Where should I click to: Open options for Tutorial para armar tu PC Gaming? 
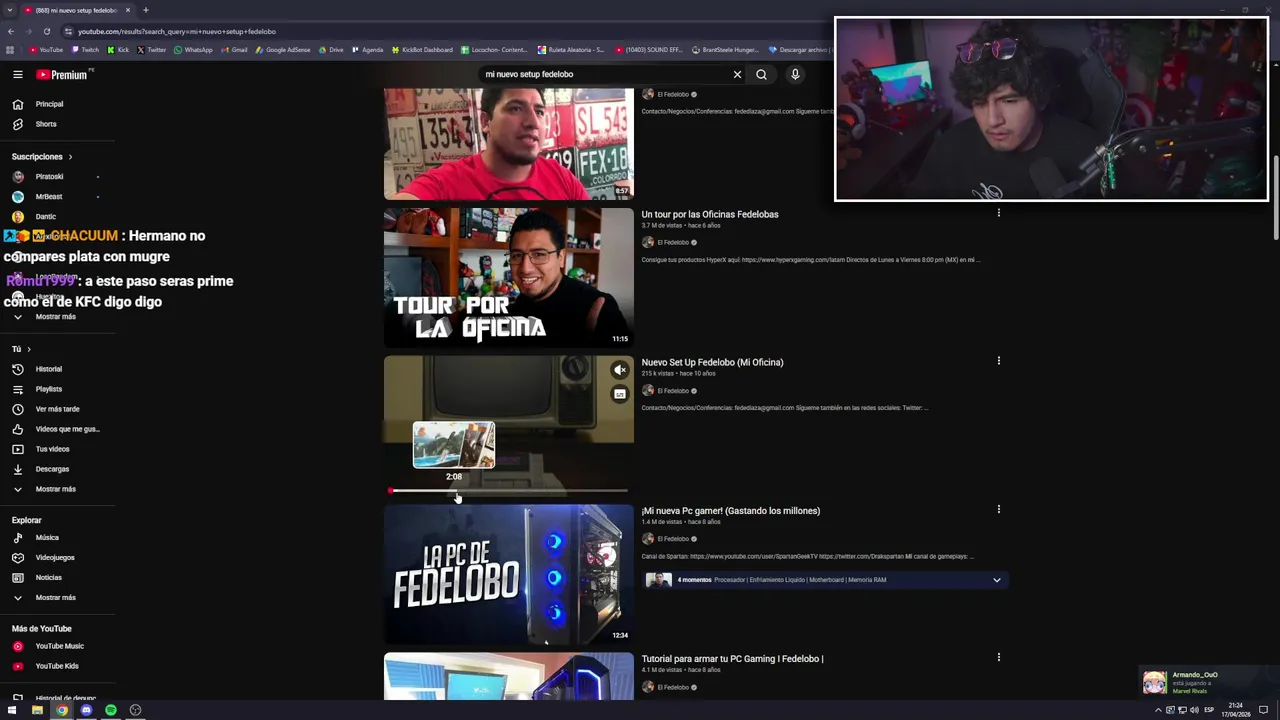pyautogui.click(x=998, y=657)
